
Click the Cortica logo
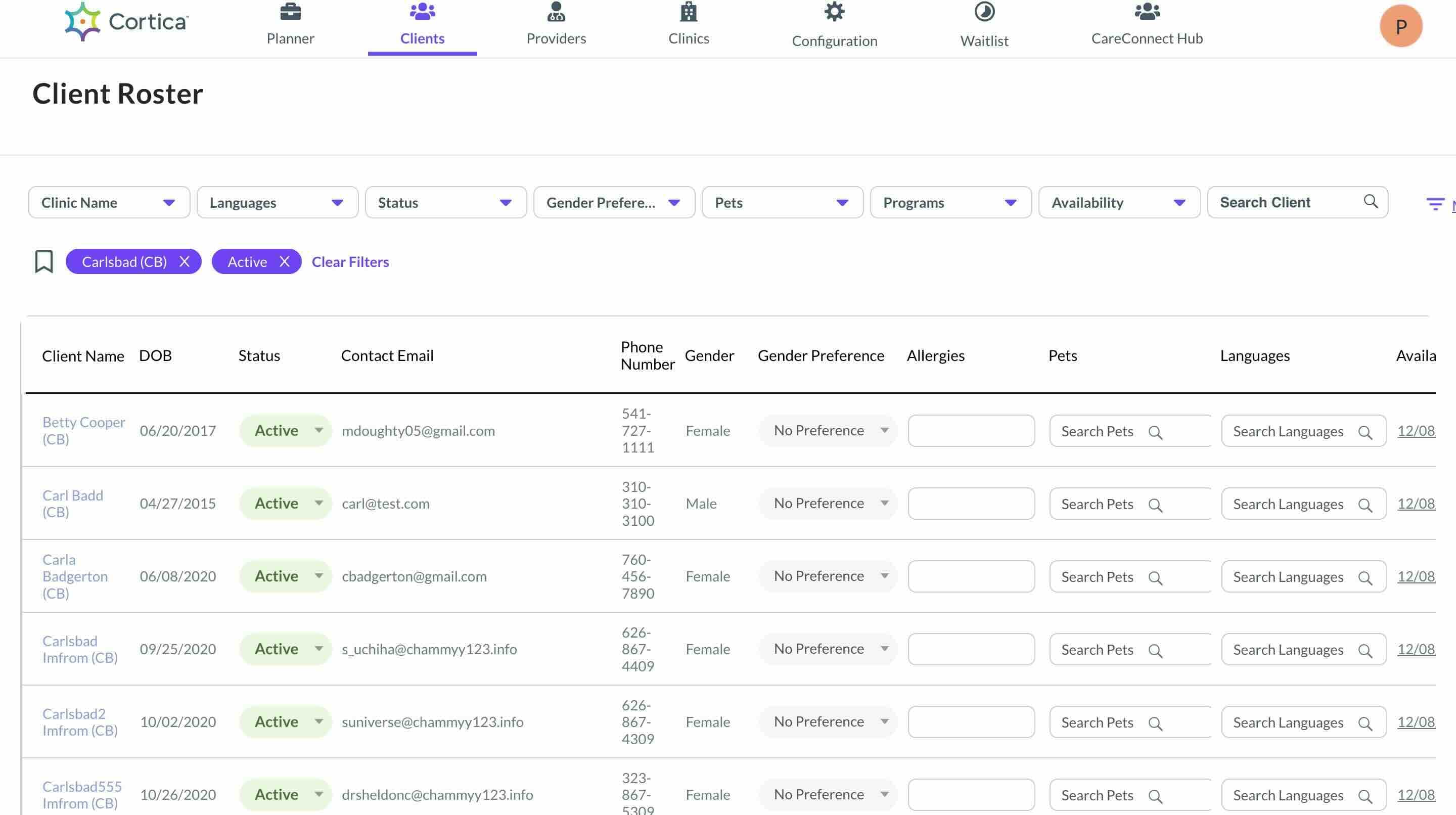pyautogui.click(x=126, y=21)
